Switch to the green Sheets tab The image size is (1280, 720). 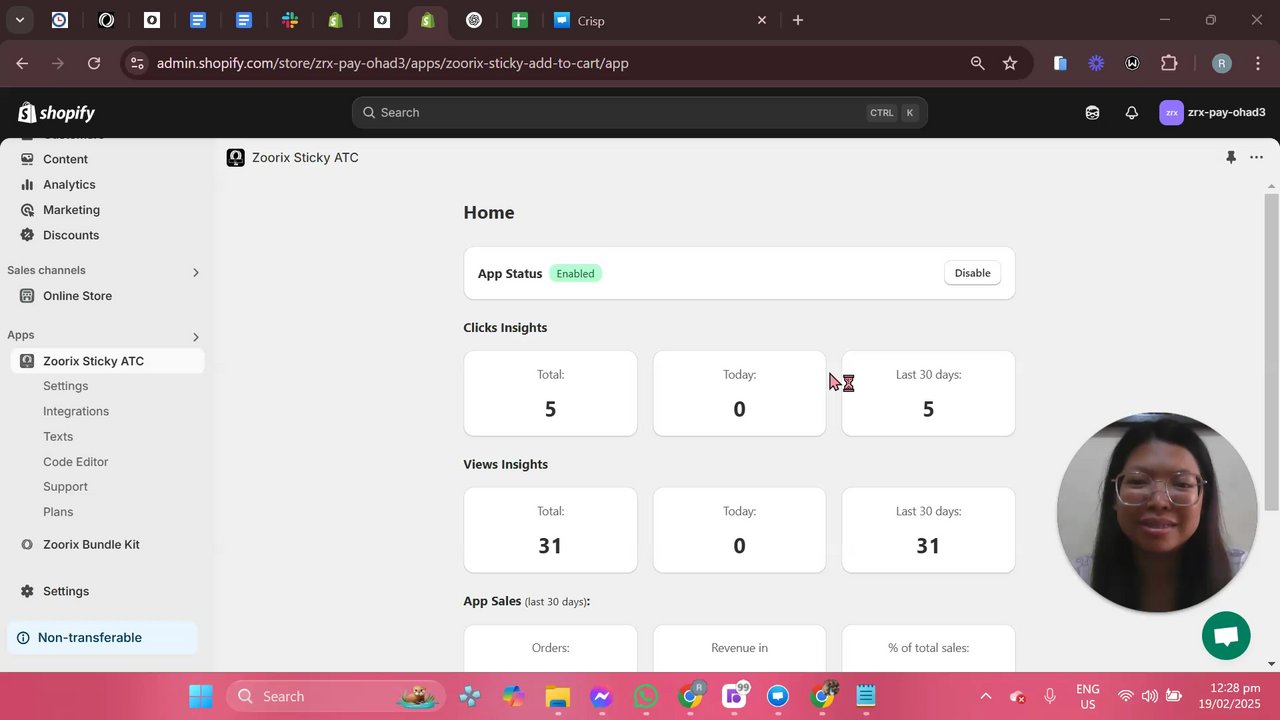(x=519, y=20)
